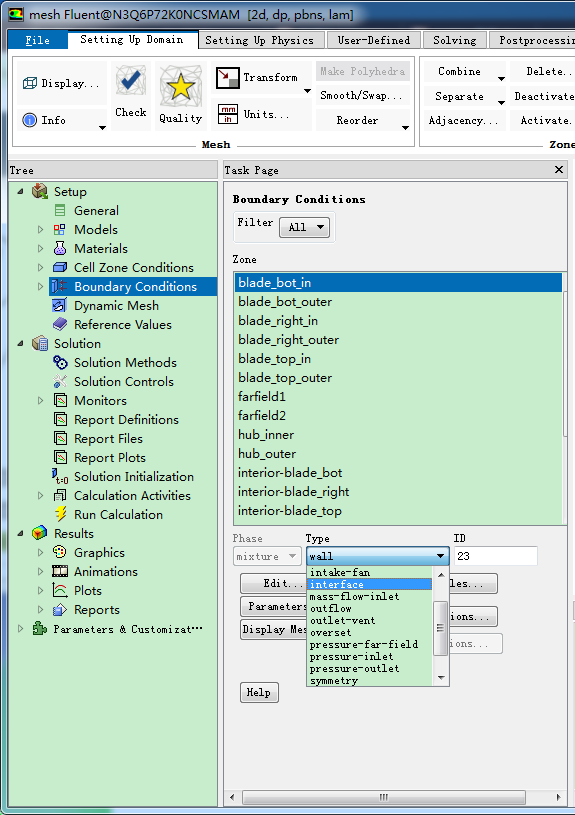Switch to User-Defined tab
The height and width of the screenshot is (815, 575).
(x=373, y=40)
